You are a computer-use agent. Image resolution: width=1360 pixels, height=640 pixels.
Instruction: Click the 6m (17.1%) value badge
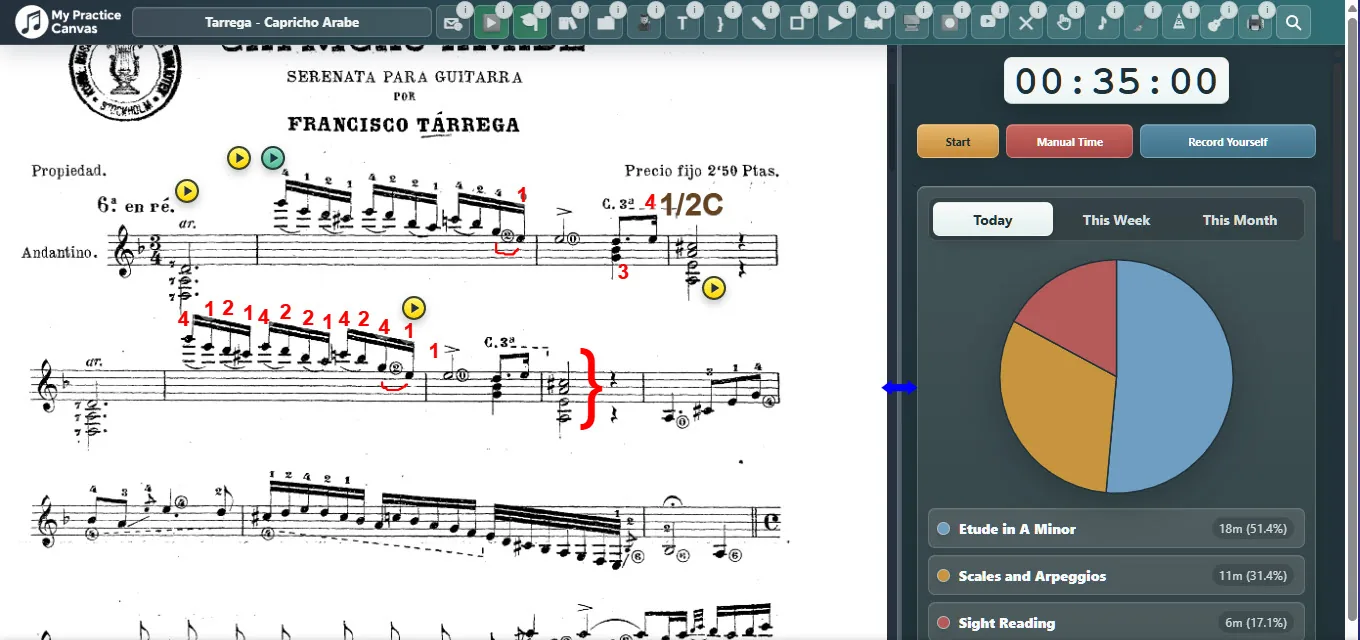[1255, 622]
